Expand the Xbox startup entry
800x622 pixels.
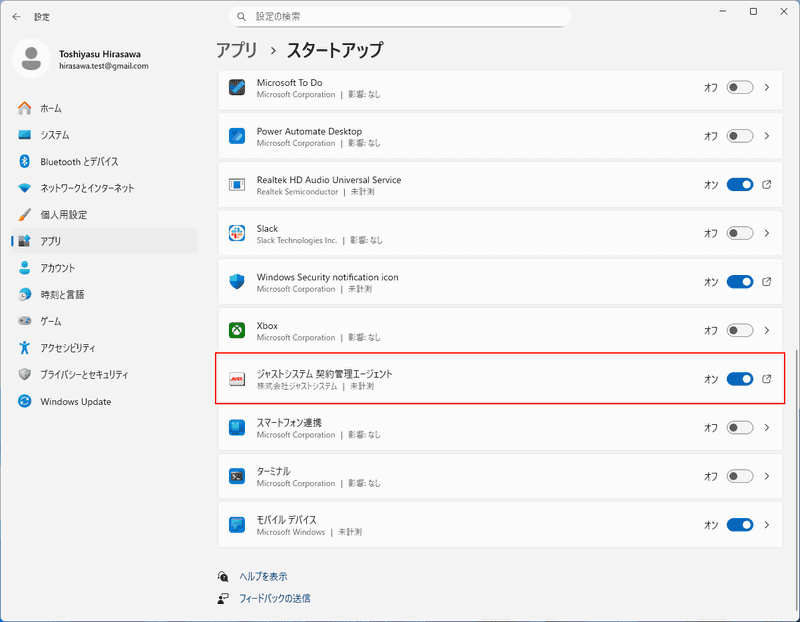(x=767, y=330)
